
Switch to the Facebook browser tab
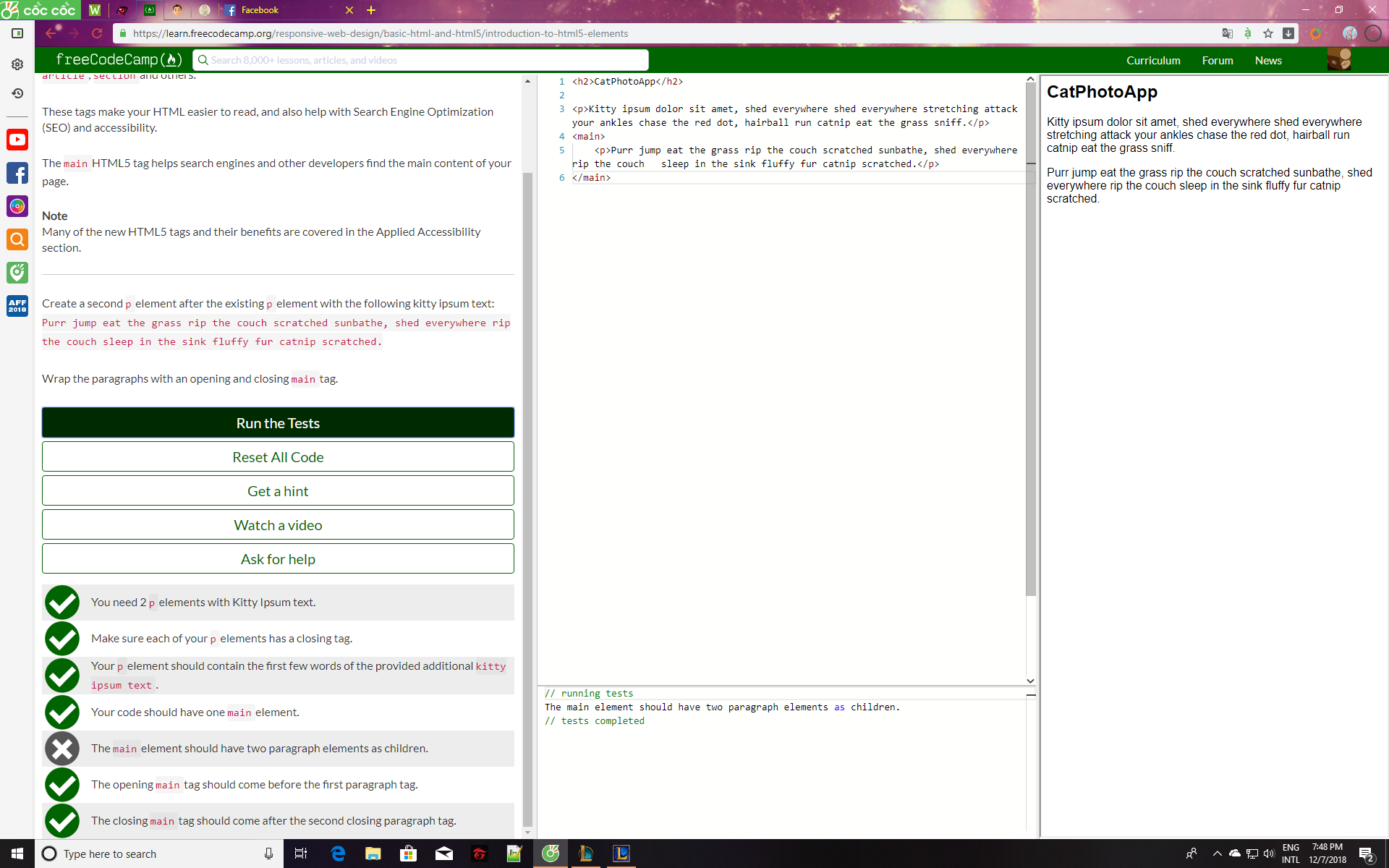pos(260,10)
